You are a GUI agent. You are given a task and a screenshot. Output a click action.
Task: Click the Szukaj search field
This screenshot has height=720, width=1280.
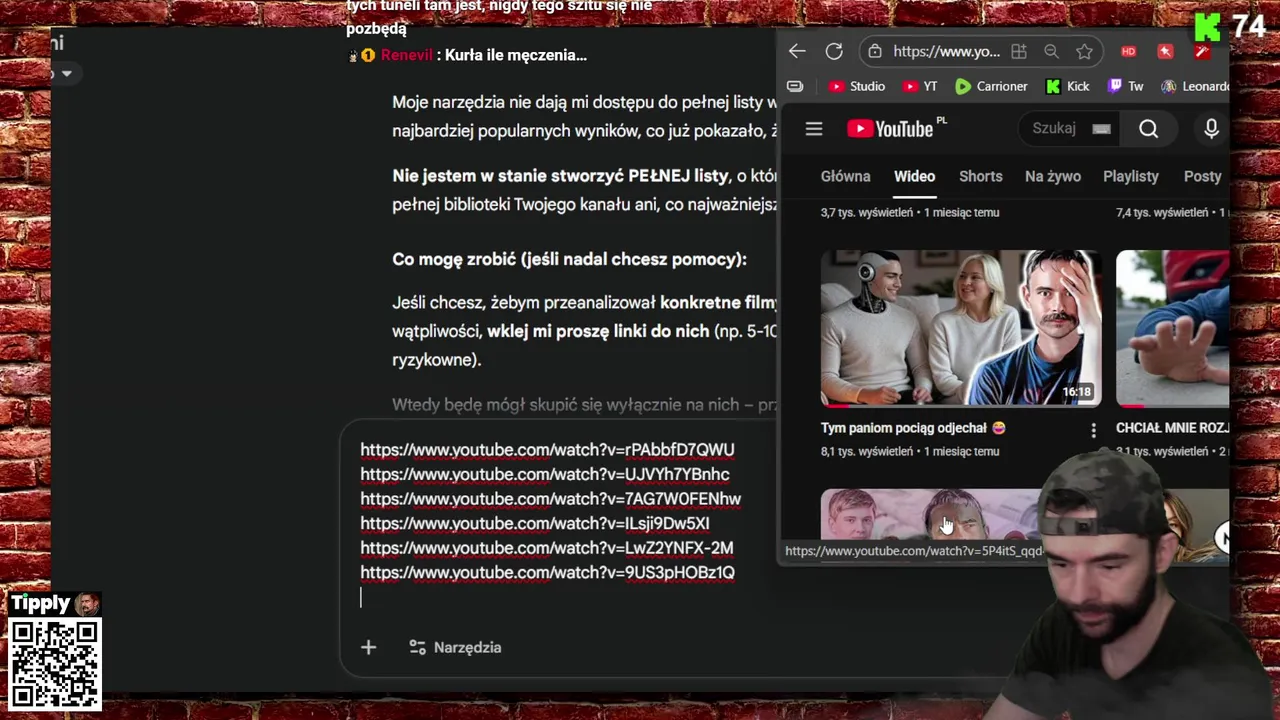(1054, 129)
